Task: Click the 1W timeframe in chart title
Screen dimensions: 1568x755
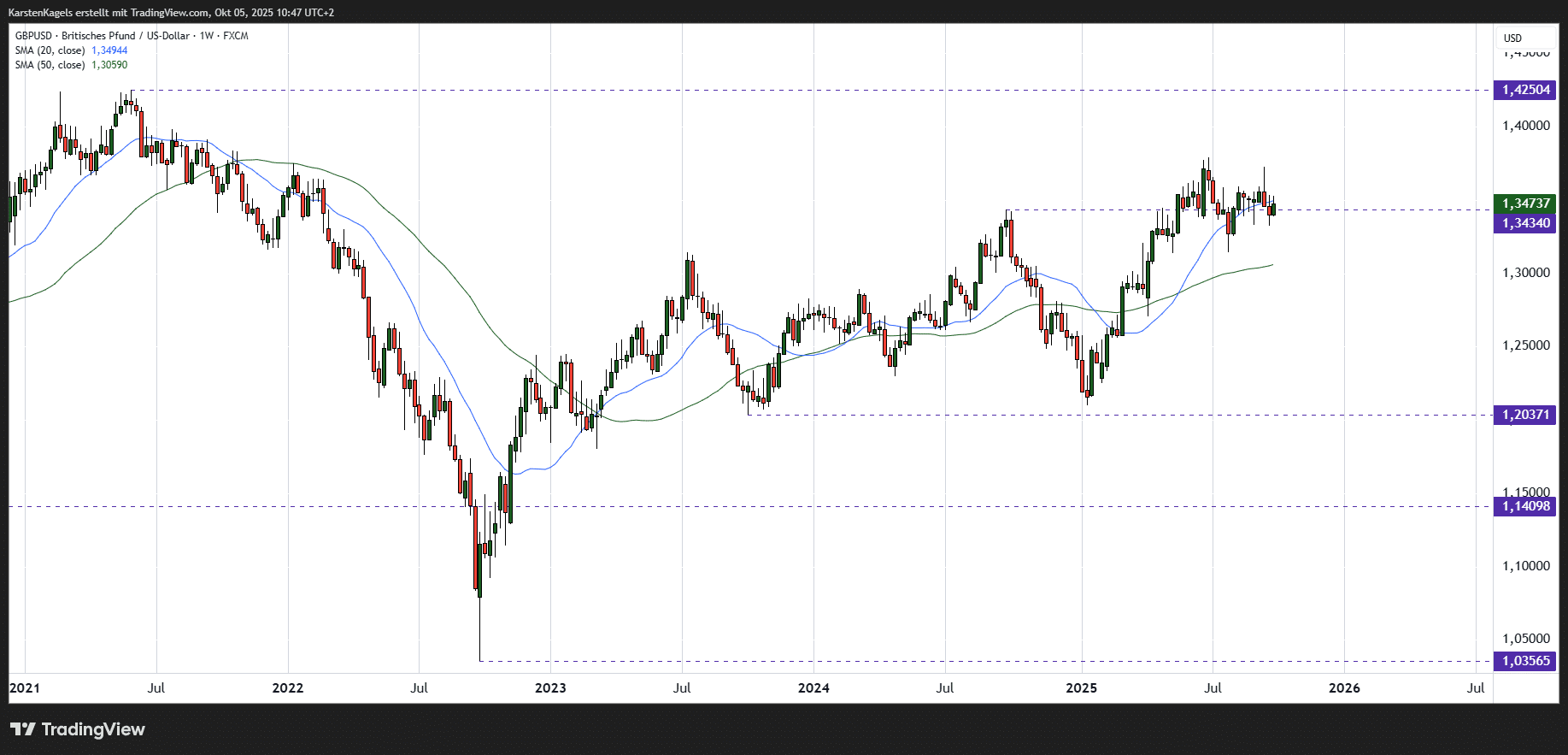Action: pos(206,36)
